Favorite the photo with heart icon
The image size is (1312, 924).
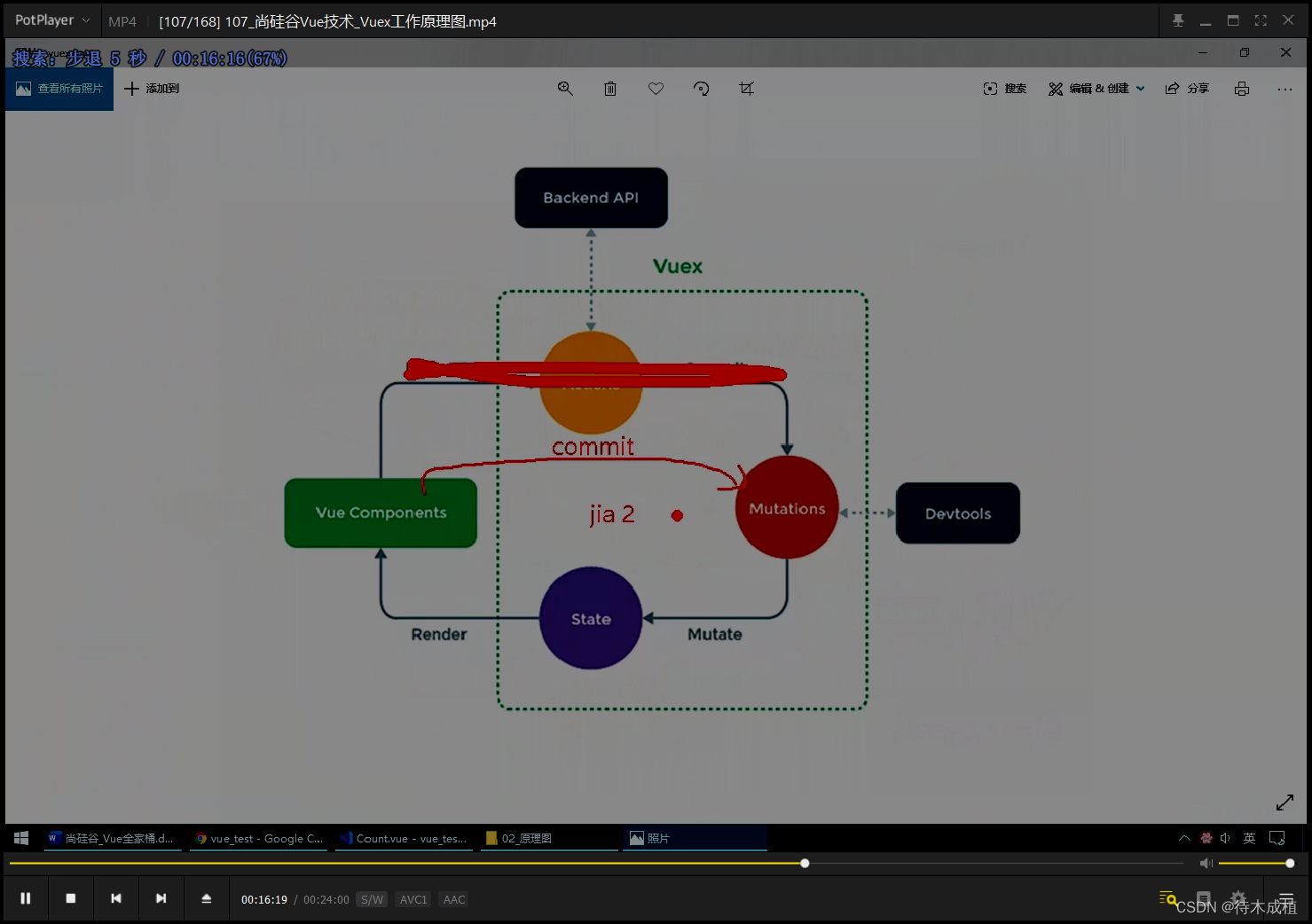(x=656, y=89)
